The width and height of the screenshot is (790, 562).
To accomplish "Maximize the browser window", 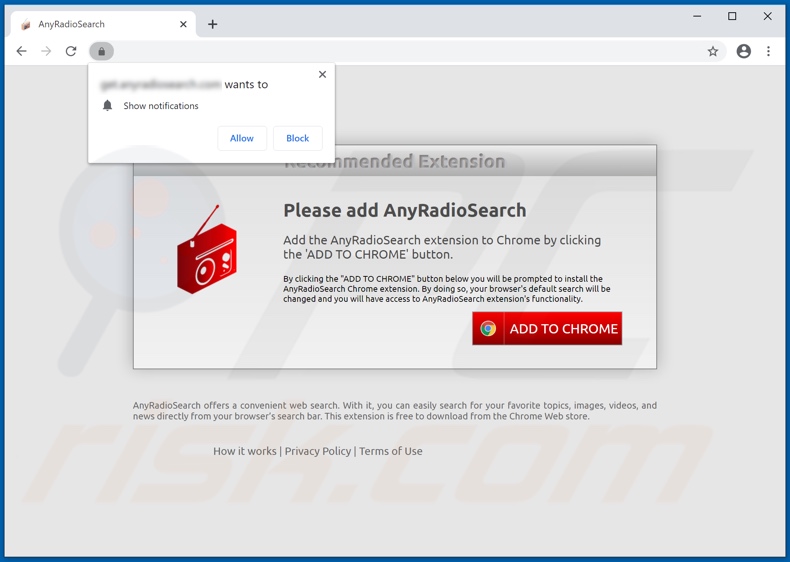I will (x=732, y=16).
